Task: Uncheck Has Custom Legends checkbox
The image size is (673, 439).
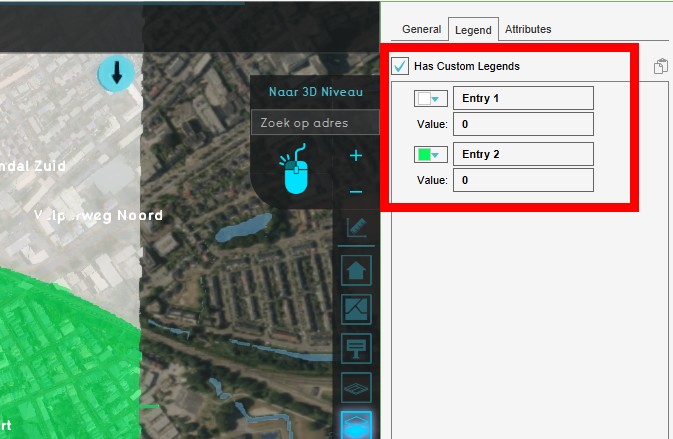Action: click(401, 66)
